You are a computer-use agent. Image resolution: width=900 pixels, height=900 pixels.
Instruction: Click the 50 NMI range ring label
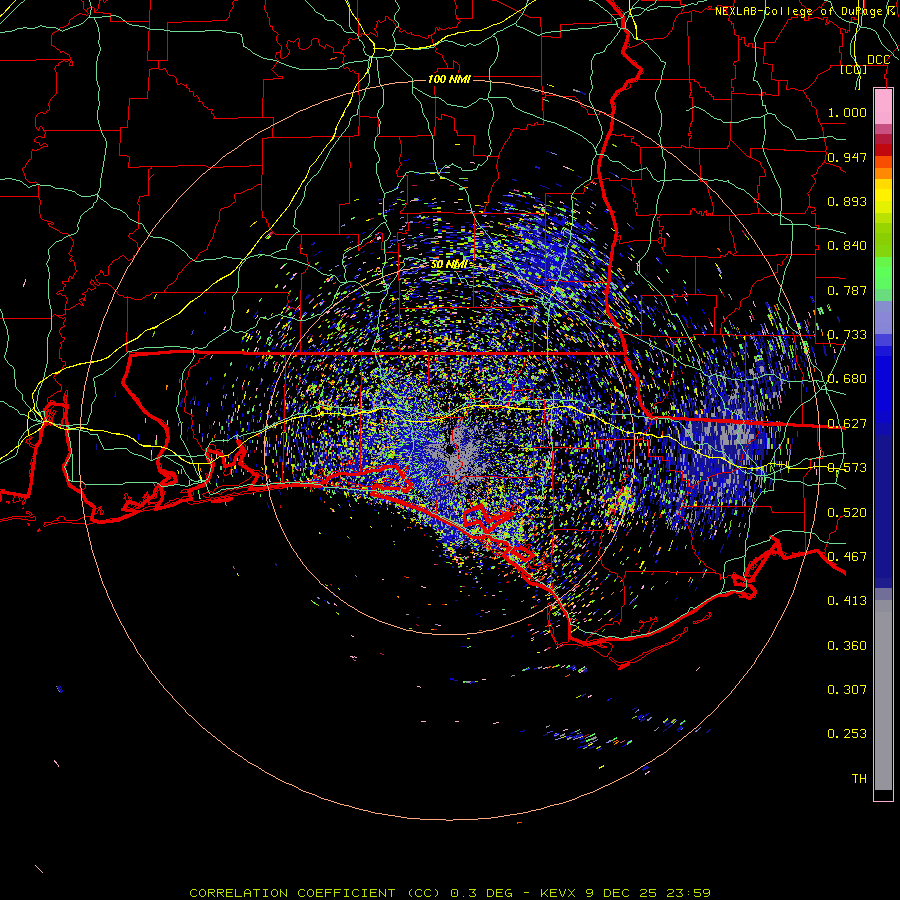(449, 264)
